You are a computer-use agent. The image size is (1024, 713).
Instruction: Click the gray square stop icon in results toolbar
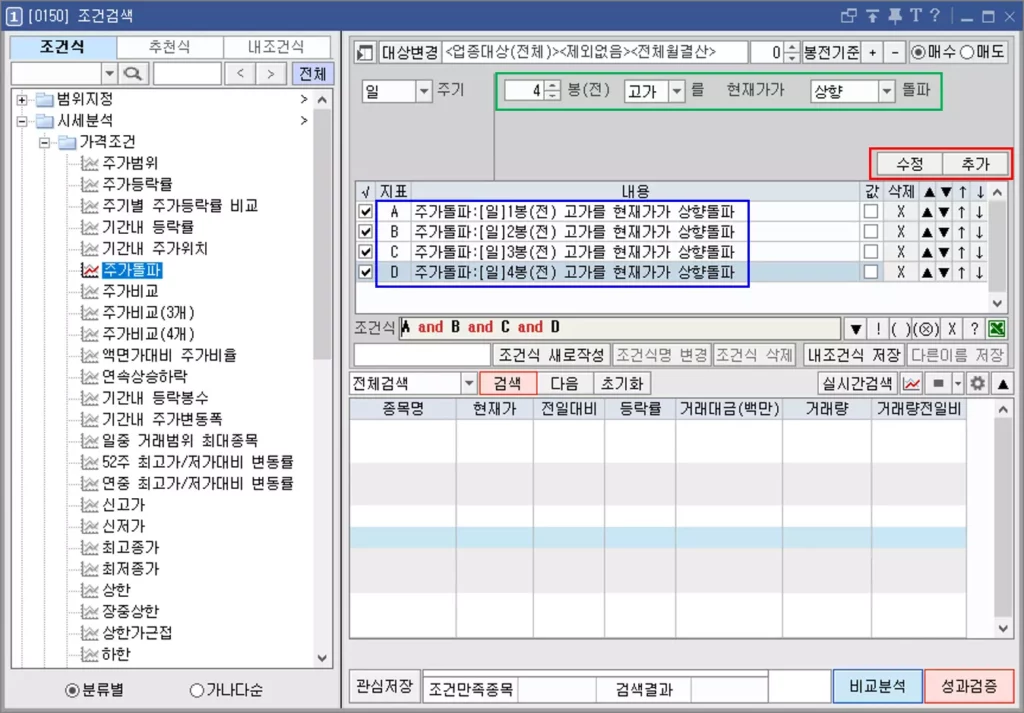coord(938,383)
